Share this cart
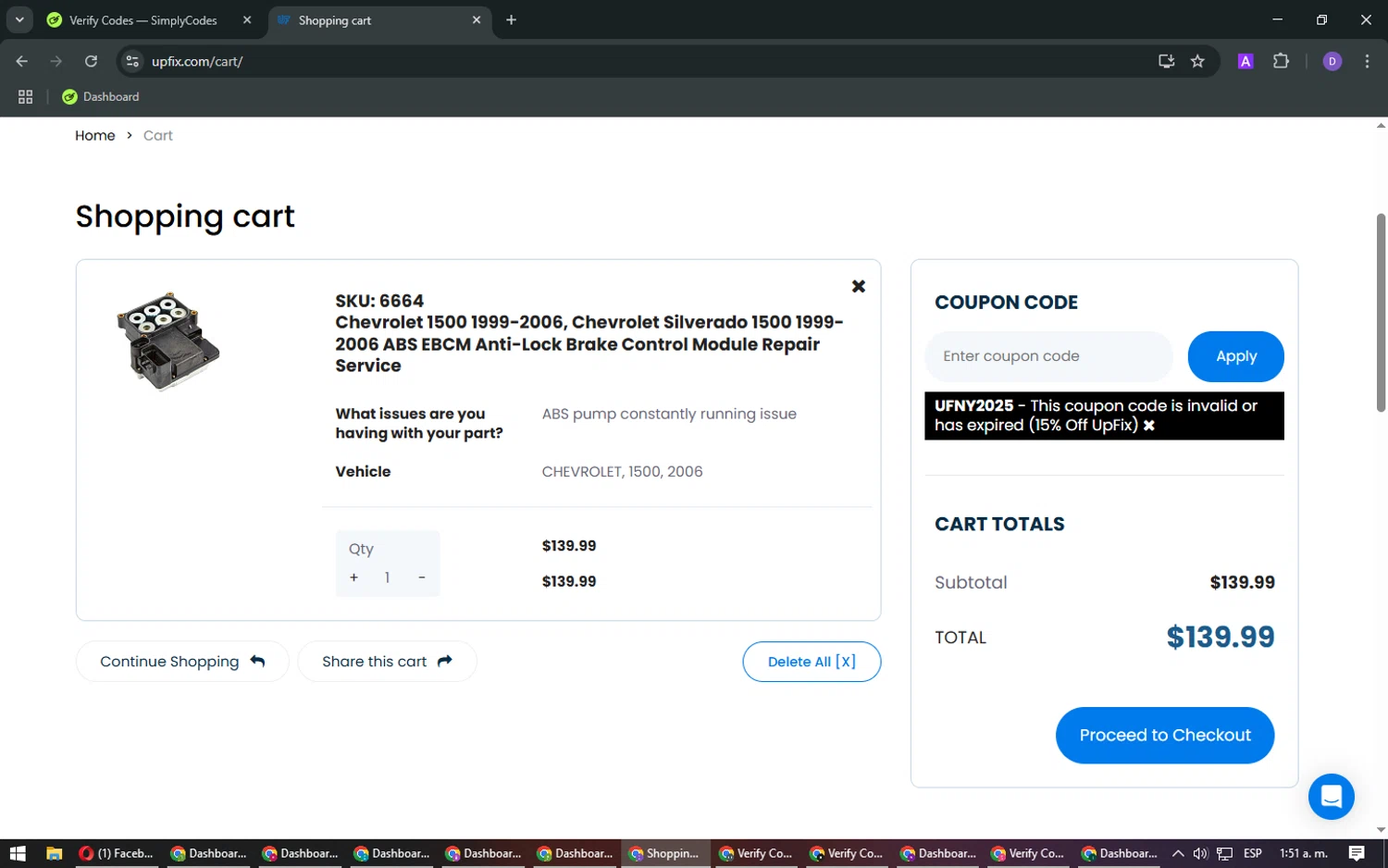 (387, 662)
